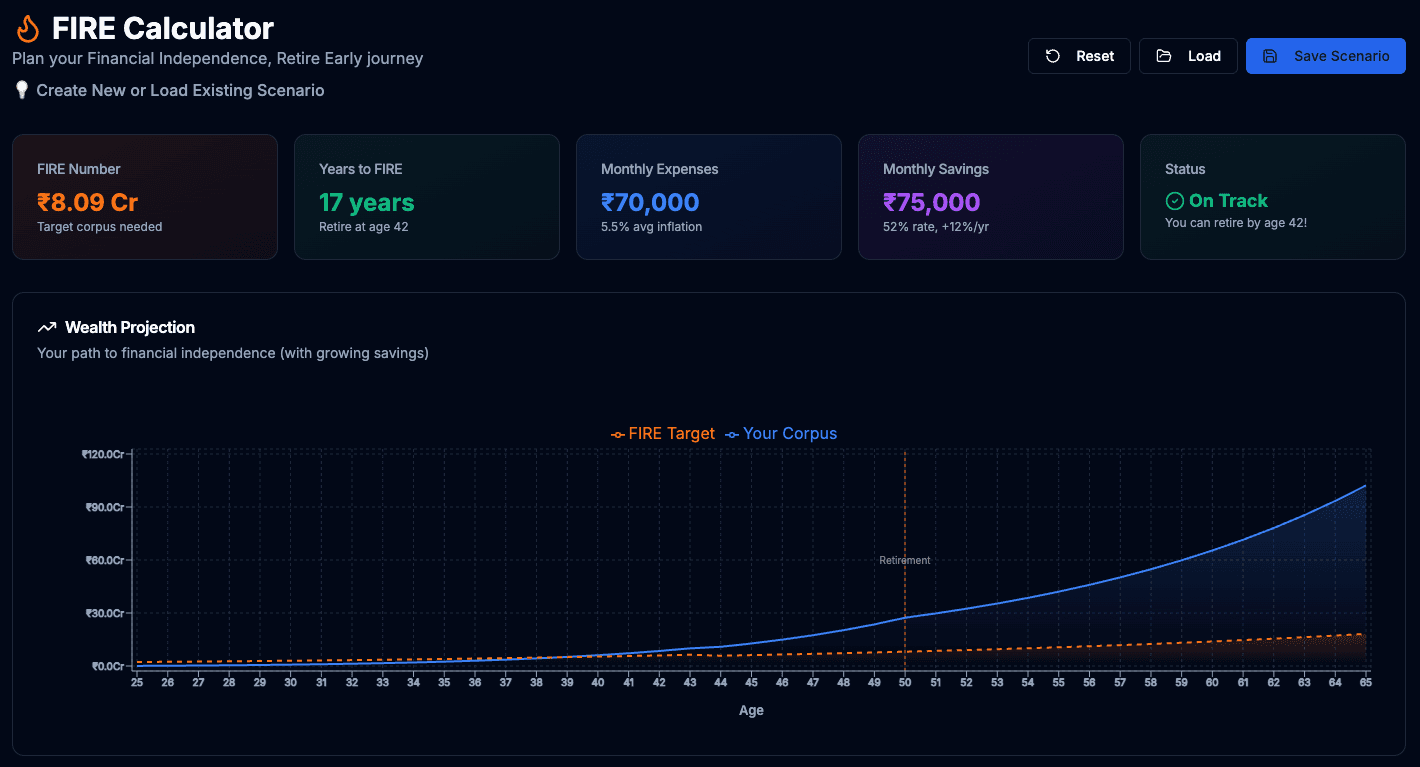Click the Create New or Load Existing Scenario text

[x=180, y=90]
